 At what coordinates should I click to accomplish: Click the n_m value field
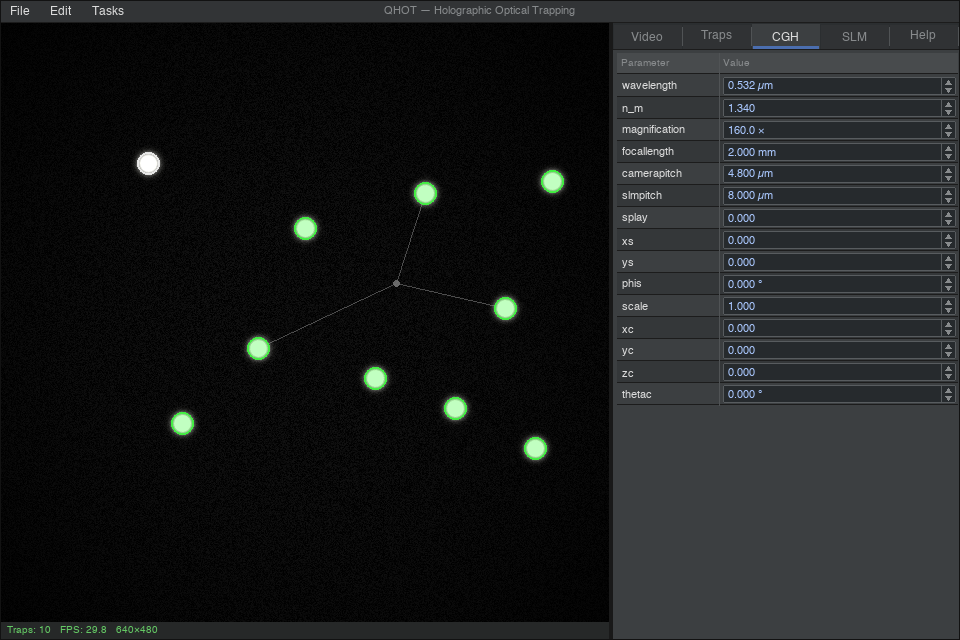tap(832, 108)
